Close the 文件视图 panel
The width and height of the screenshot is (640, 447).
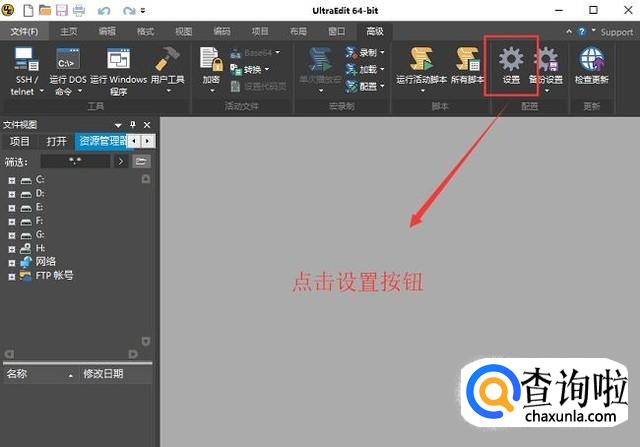click(x=147, y=125)
